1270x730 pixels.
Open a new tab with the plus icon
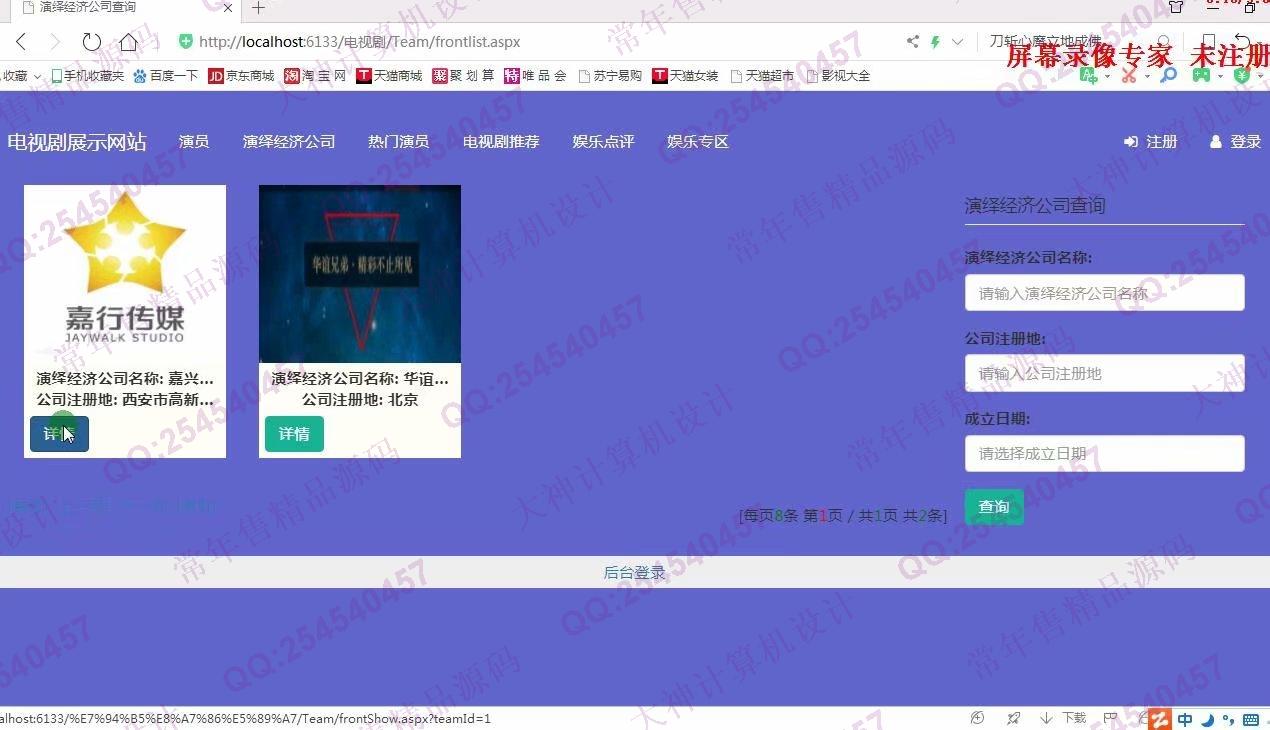(258, 8)
